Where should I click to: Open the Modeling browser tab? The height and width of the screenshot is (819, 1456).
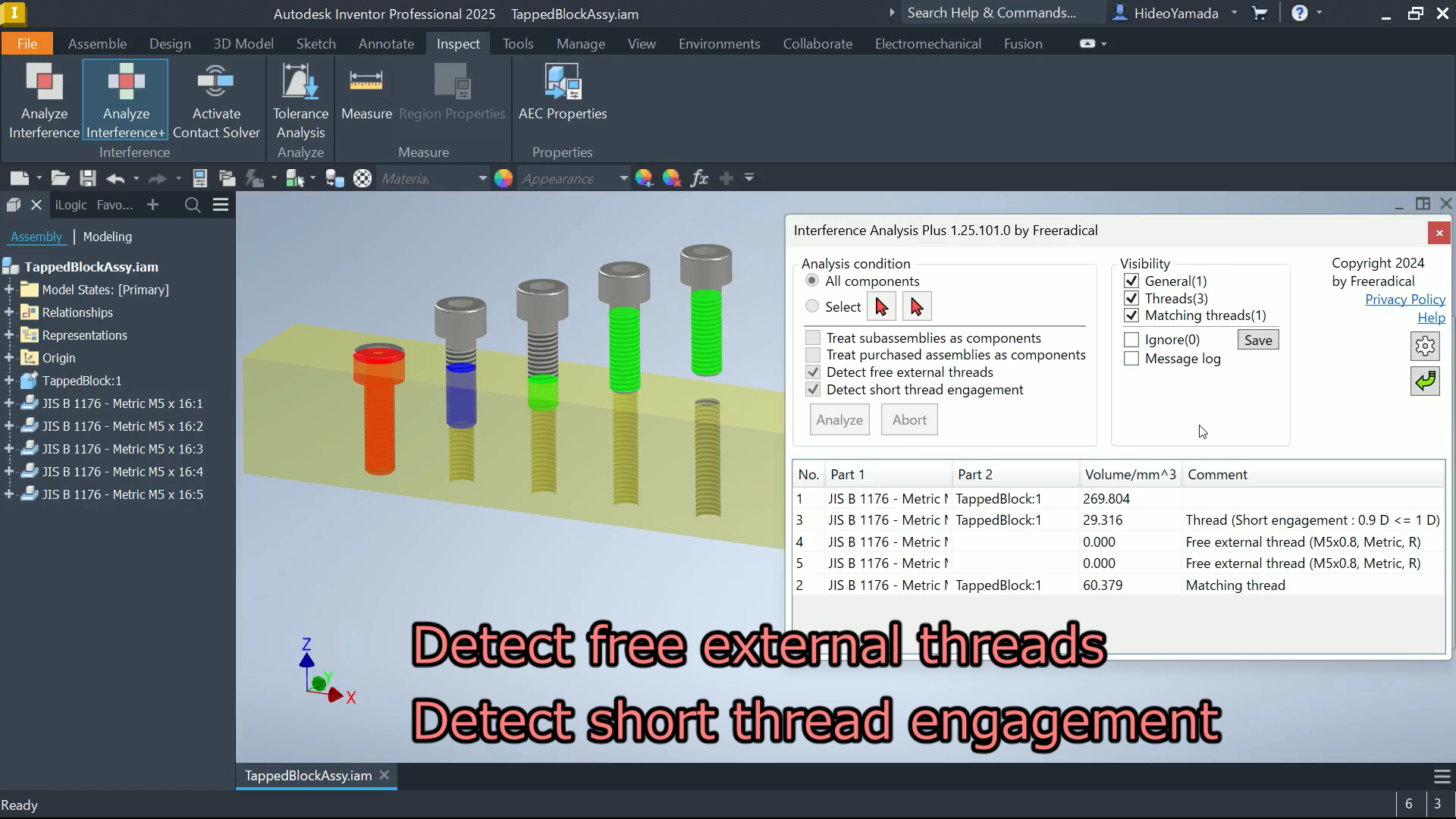107,237
